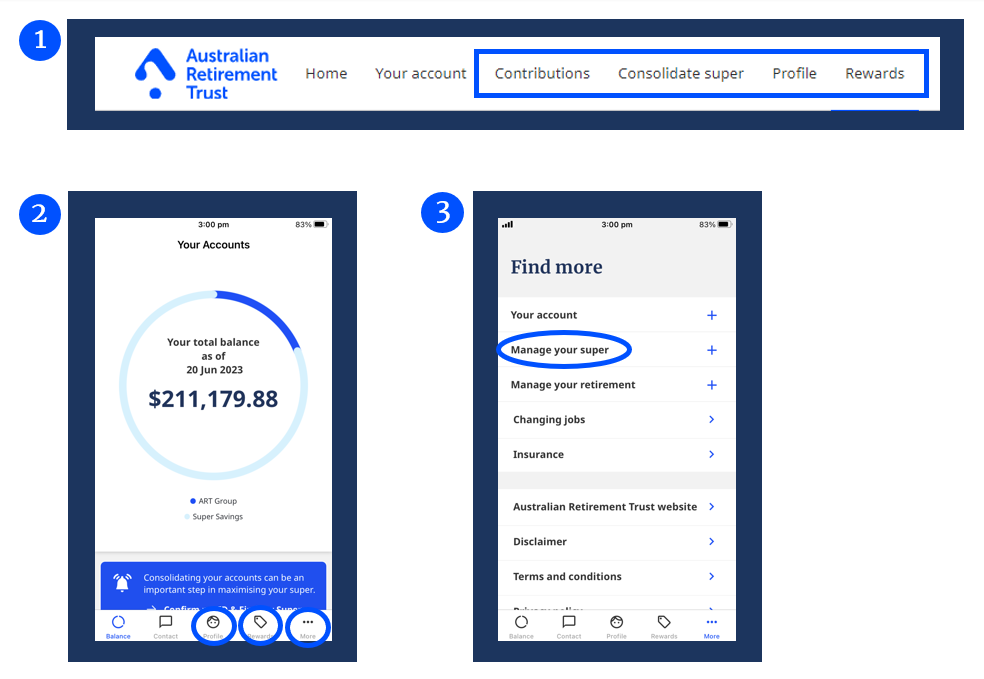Click battery icon on Find more screen

coord(724,225)
